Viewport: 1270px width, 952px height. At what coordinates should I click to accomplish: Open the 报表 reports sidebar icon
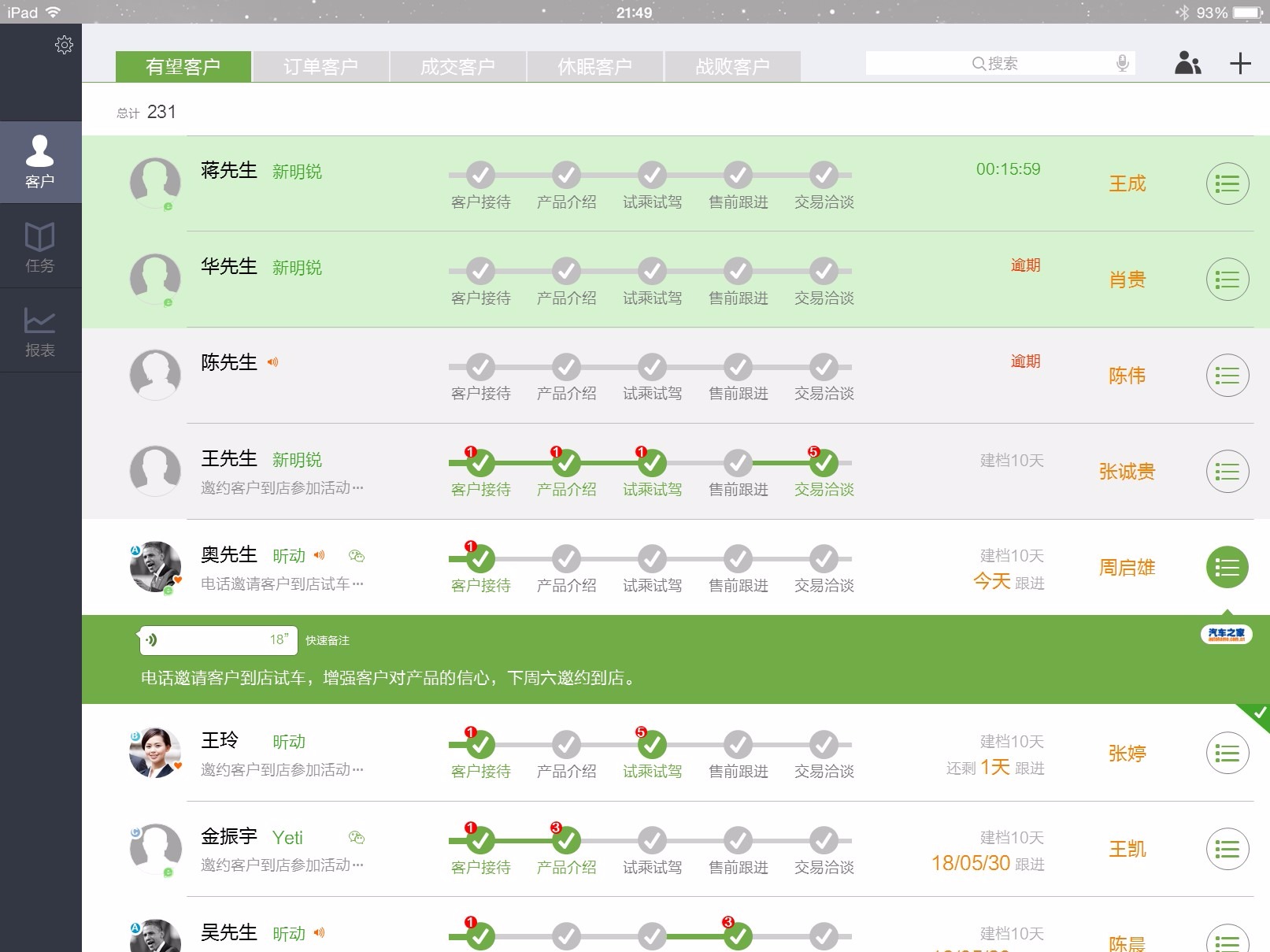(x=40, y=331)
